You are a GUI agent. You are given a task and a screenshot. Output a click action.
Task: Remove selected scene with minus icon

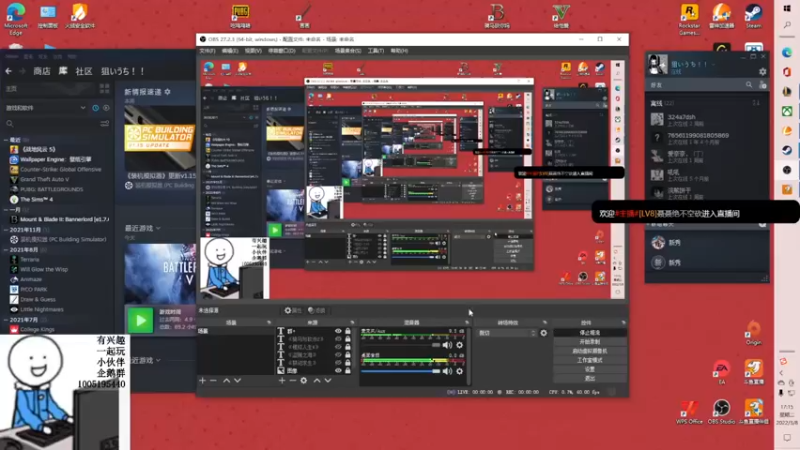(213, 381)
